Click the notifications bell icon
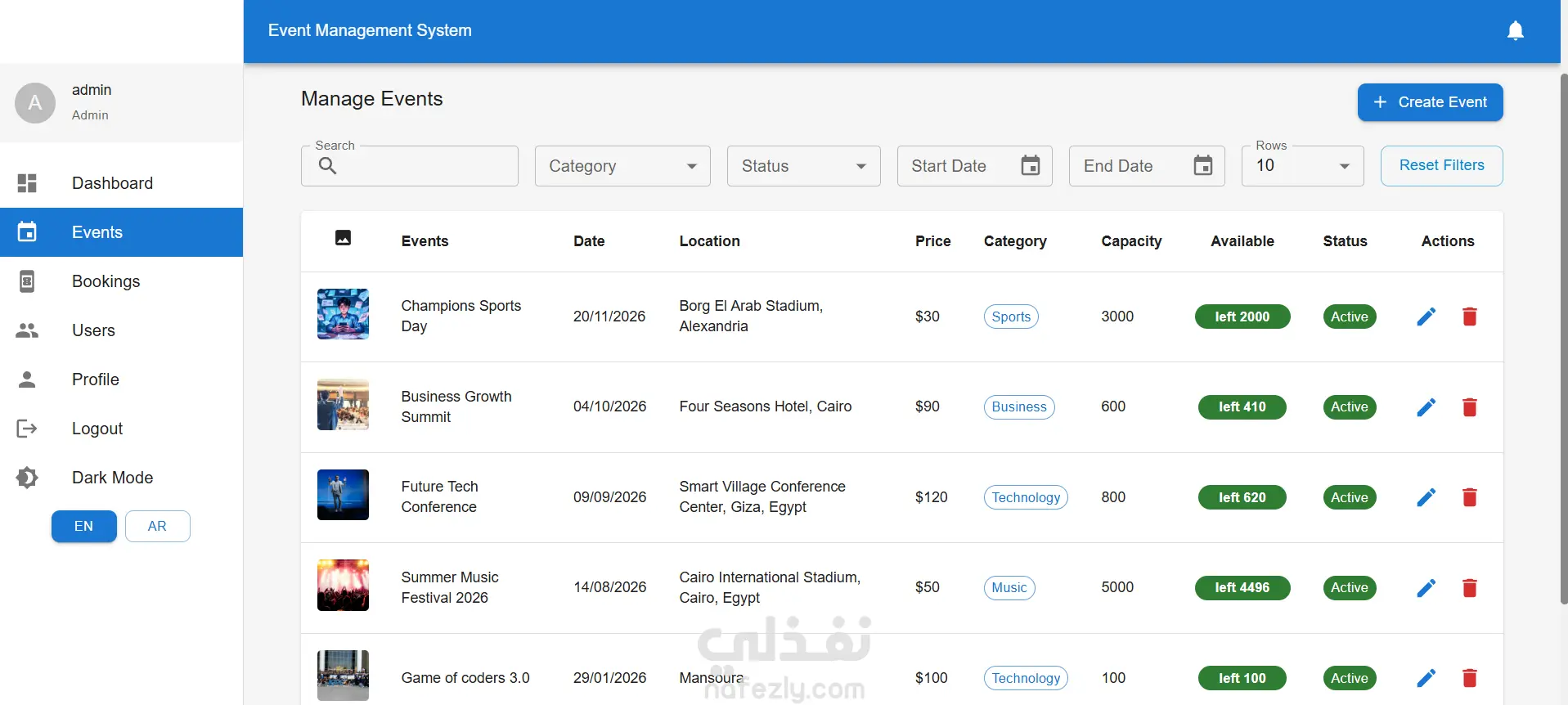This screenshot has width=1568, height=705. point(1515,31)
